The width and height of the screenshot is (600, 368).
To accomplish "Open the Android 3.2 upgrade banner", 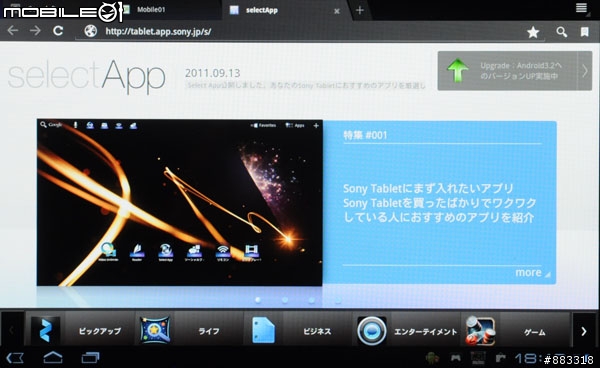I will pos(515,71).
